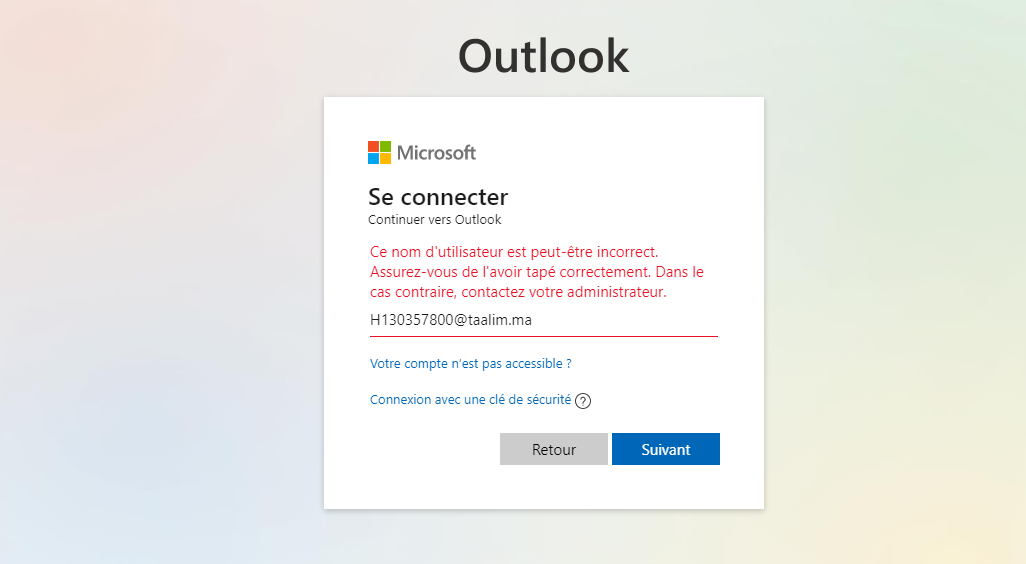Click the yellow square of Microsoft logo
This screenshot has height=564, width=1026.
click(385, 158)
